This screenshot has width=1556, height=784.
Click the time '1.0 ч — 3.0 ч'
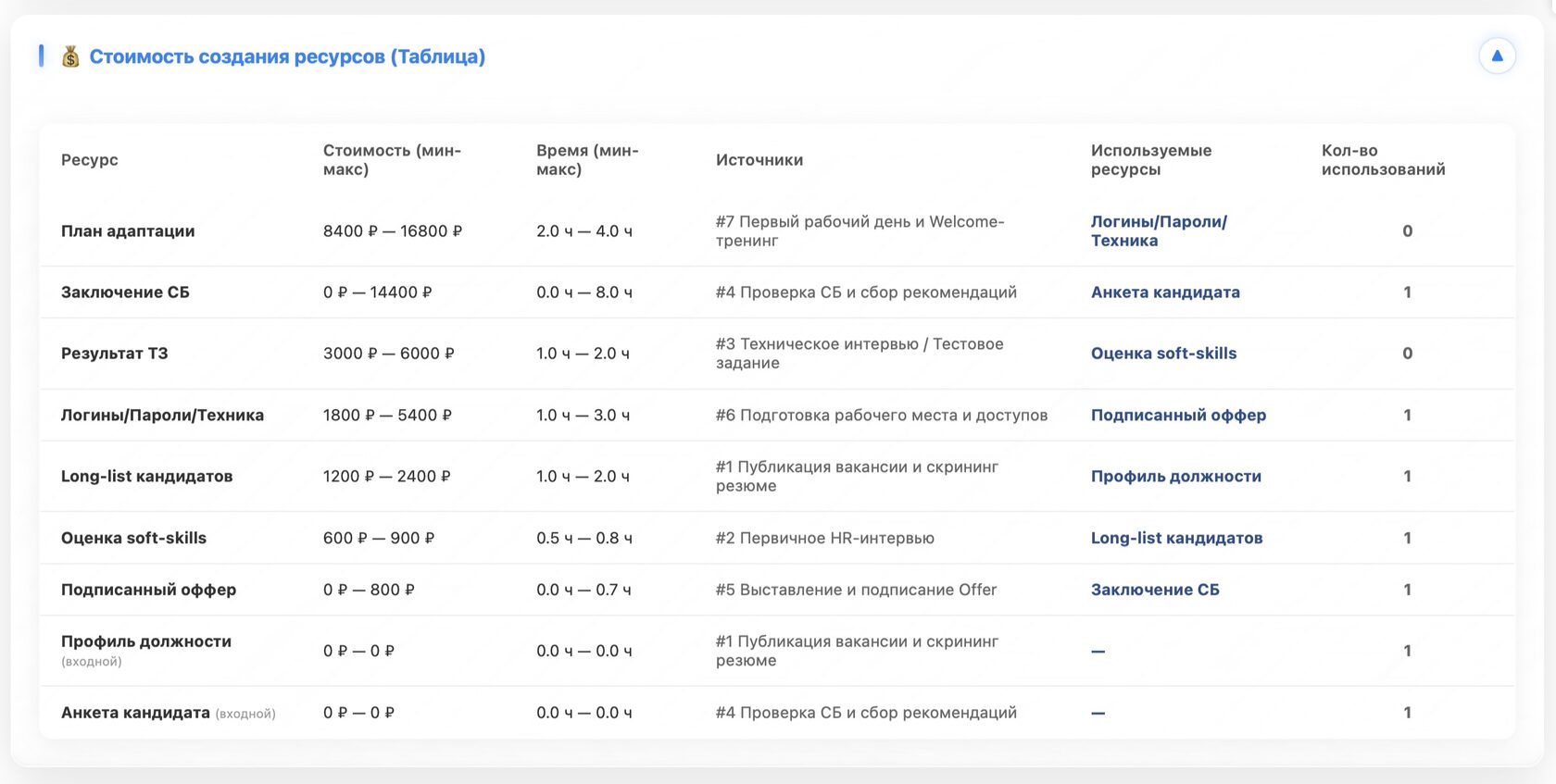pos(583,415)
